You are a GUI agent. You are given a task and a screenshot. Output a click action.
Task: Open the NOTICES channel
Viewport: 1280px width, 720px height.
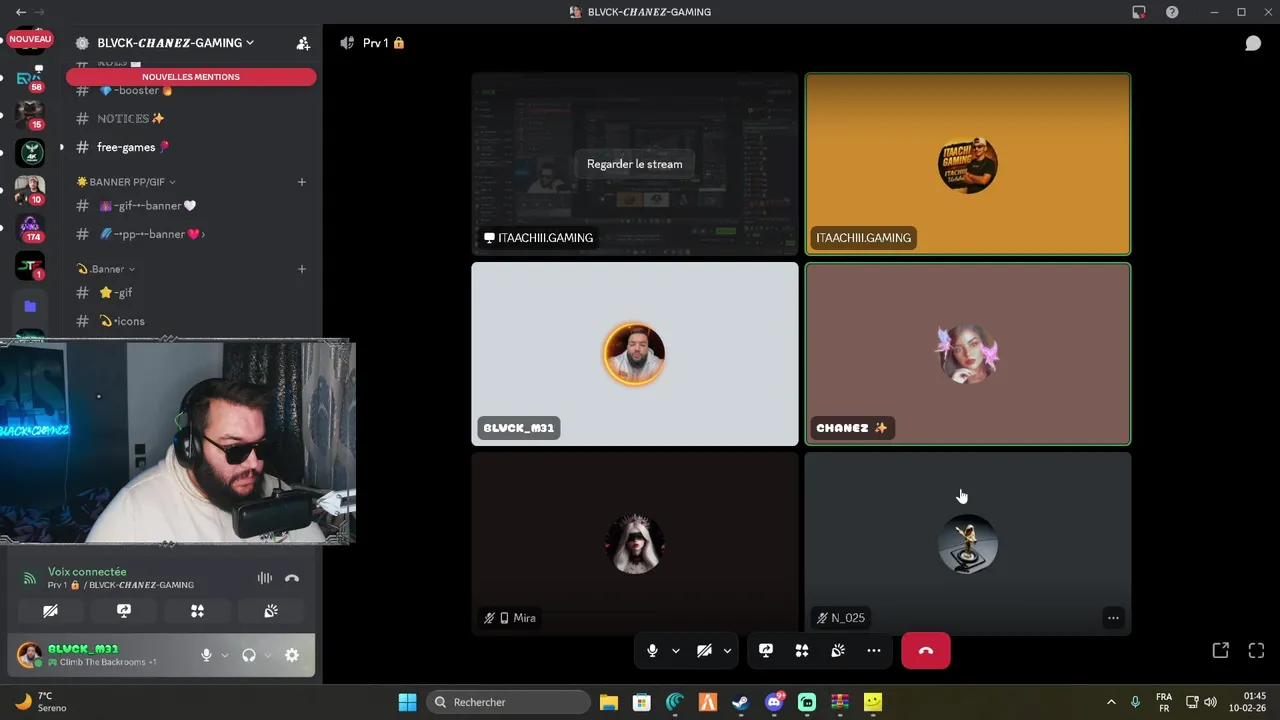(x=131, y=118)
